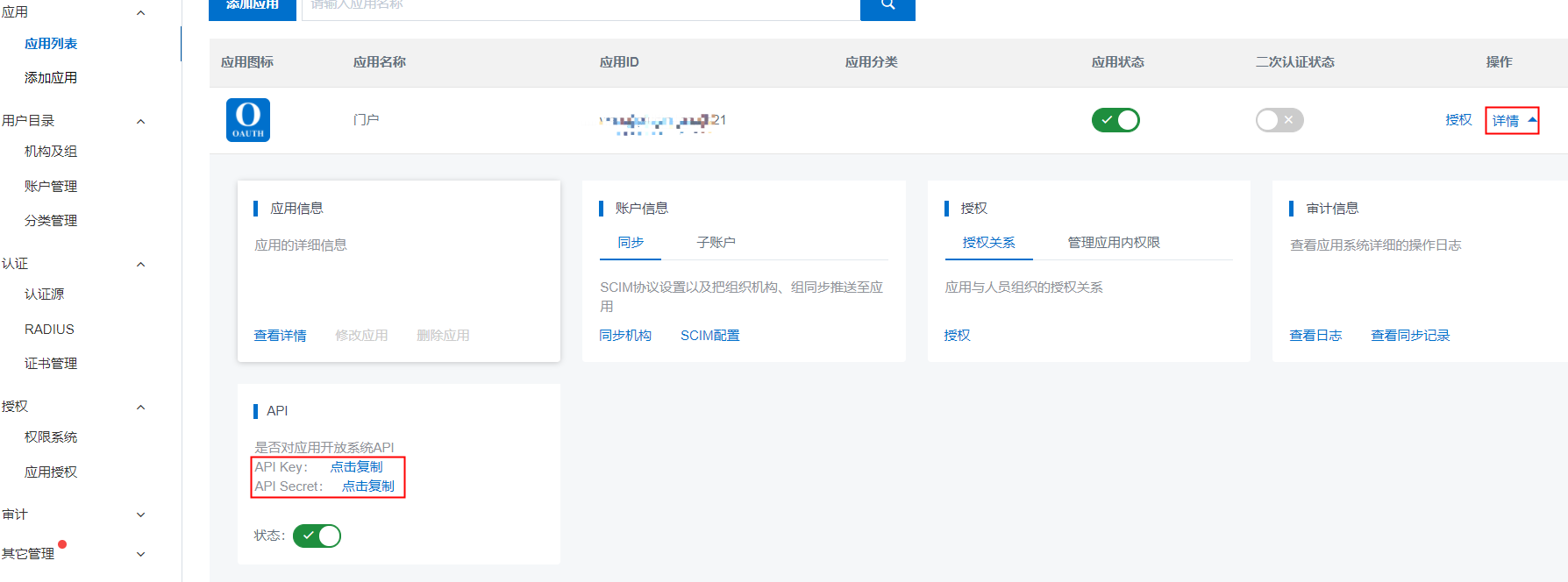Screen dimensions: 1568x582
Task: Expand the 审计 sidebar section
Action: coord(140,515)
